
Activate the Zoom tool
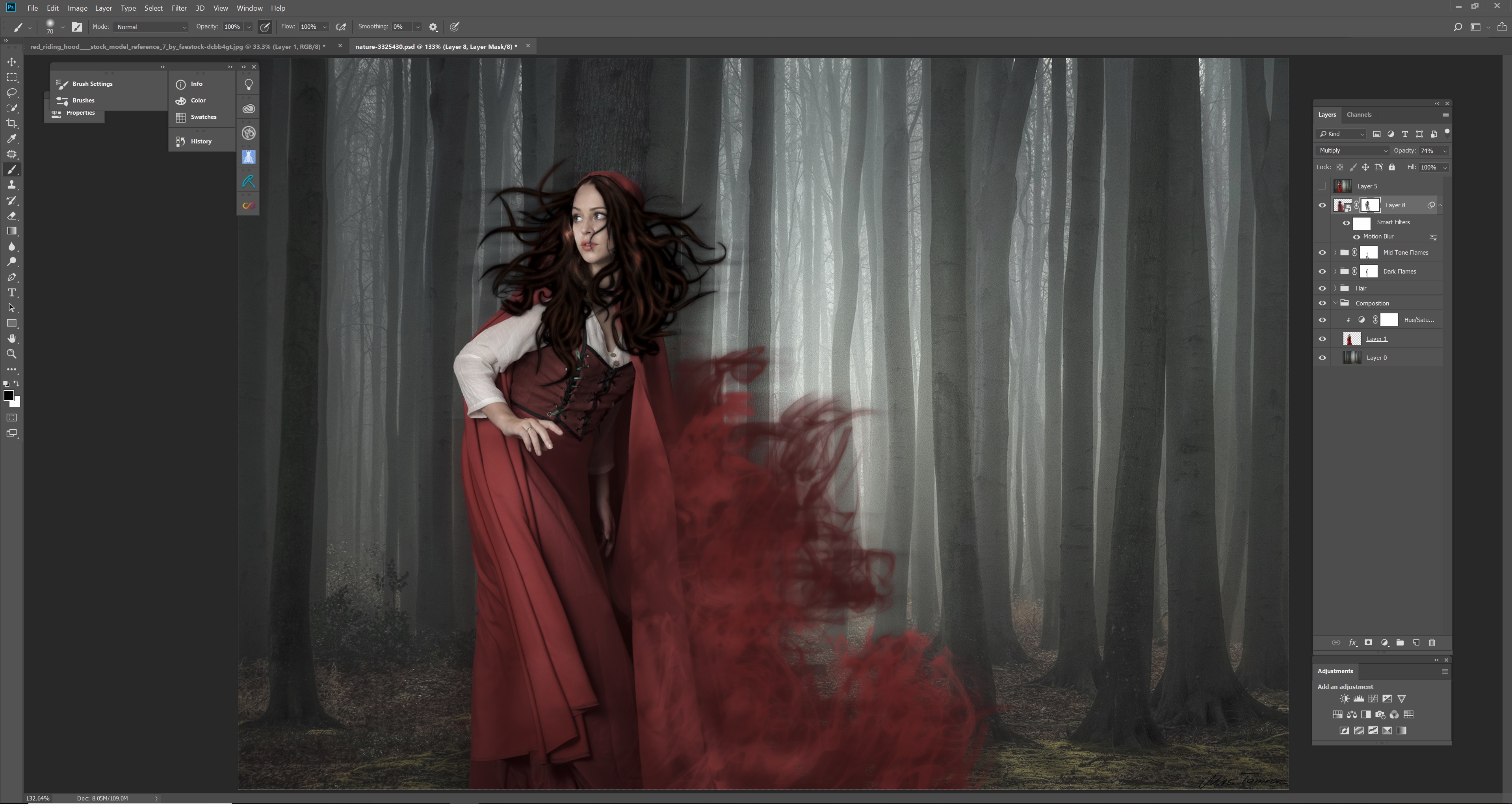click(x=11, y=354)
